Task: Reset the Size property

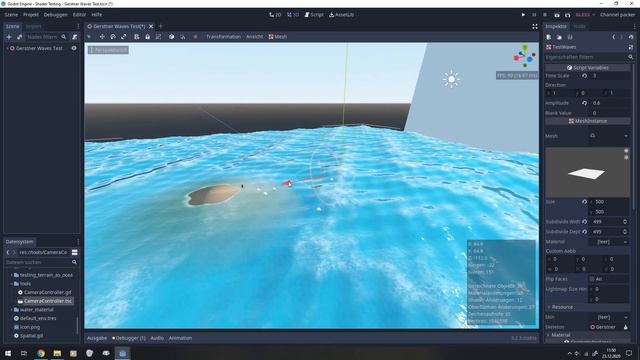Action: point(584,202)
